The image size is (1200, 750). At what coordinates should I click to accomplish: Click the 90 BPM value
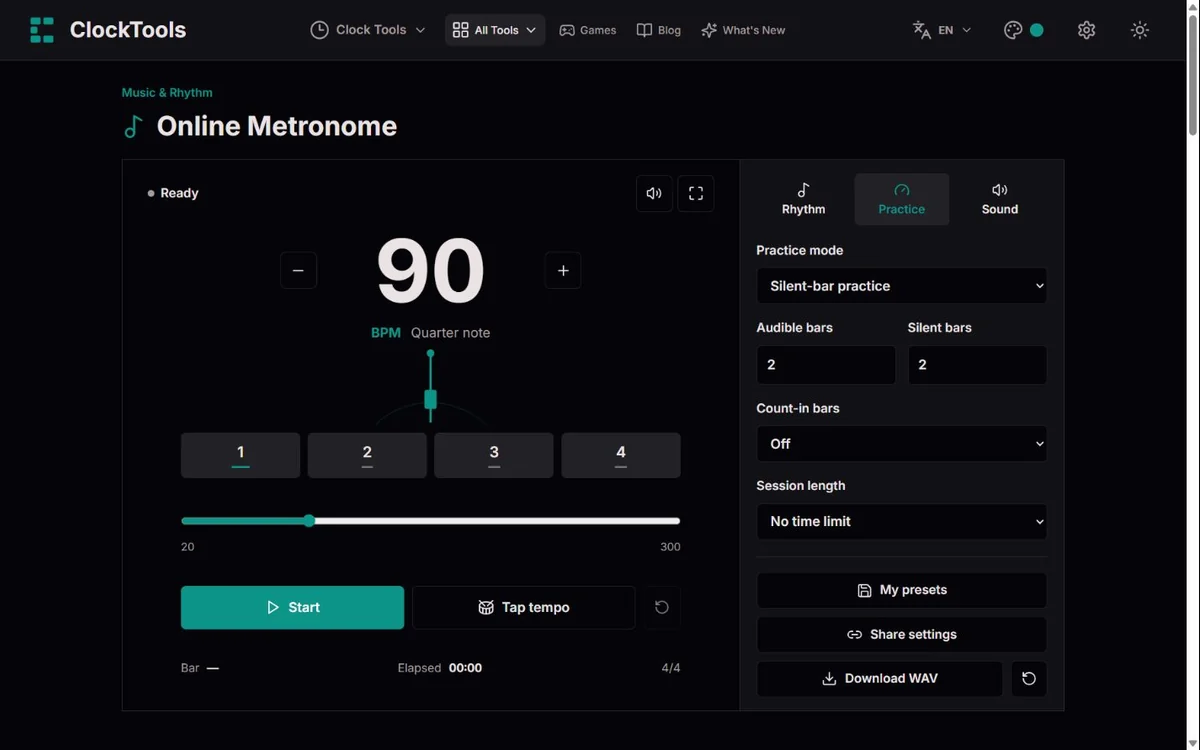pyautogui.click(x=430, y=271)
